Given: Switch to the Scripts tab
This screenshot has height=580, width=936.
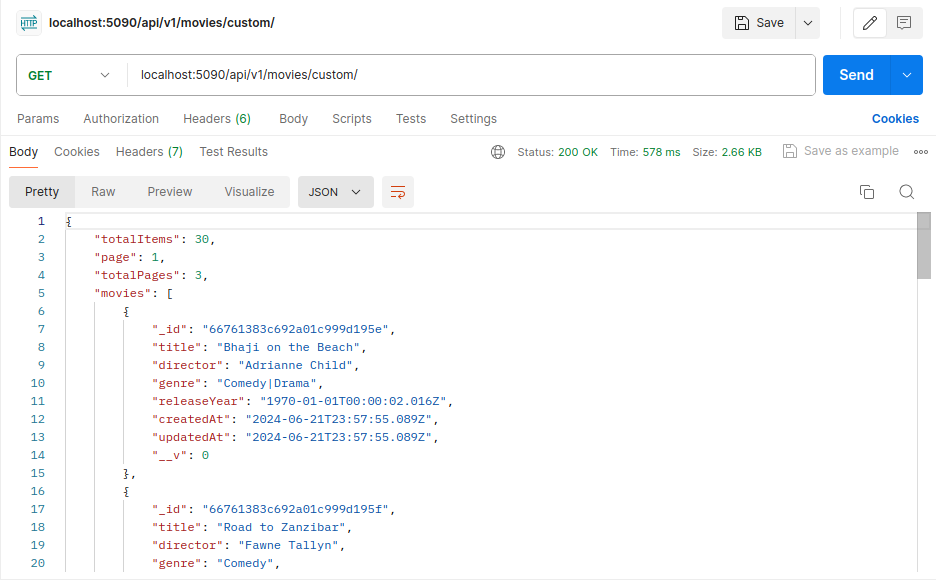Looking at the screenshot, I should click(x=352, y=119).
